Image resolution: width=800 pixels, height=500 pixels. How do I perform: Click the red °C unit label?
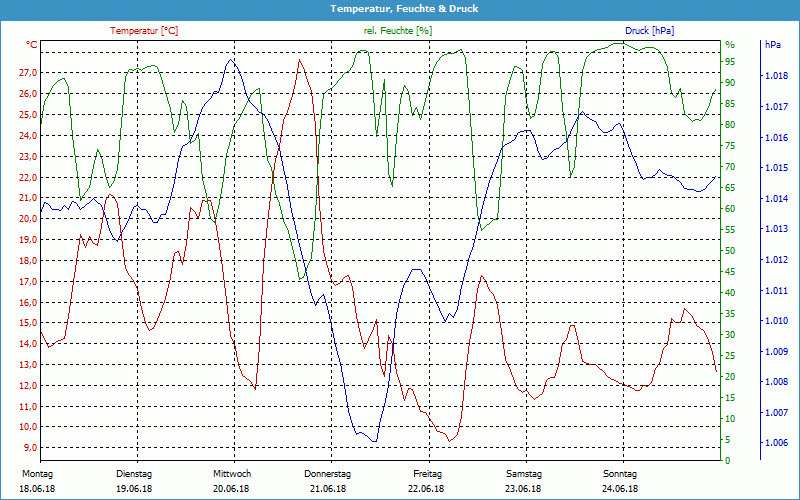(32, 45)
